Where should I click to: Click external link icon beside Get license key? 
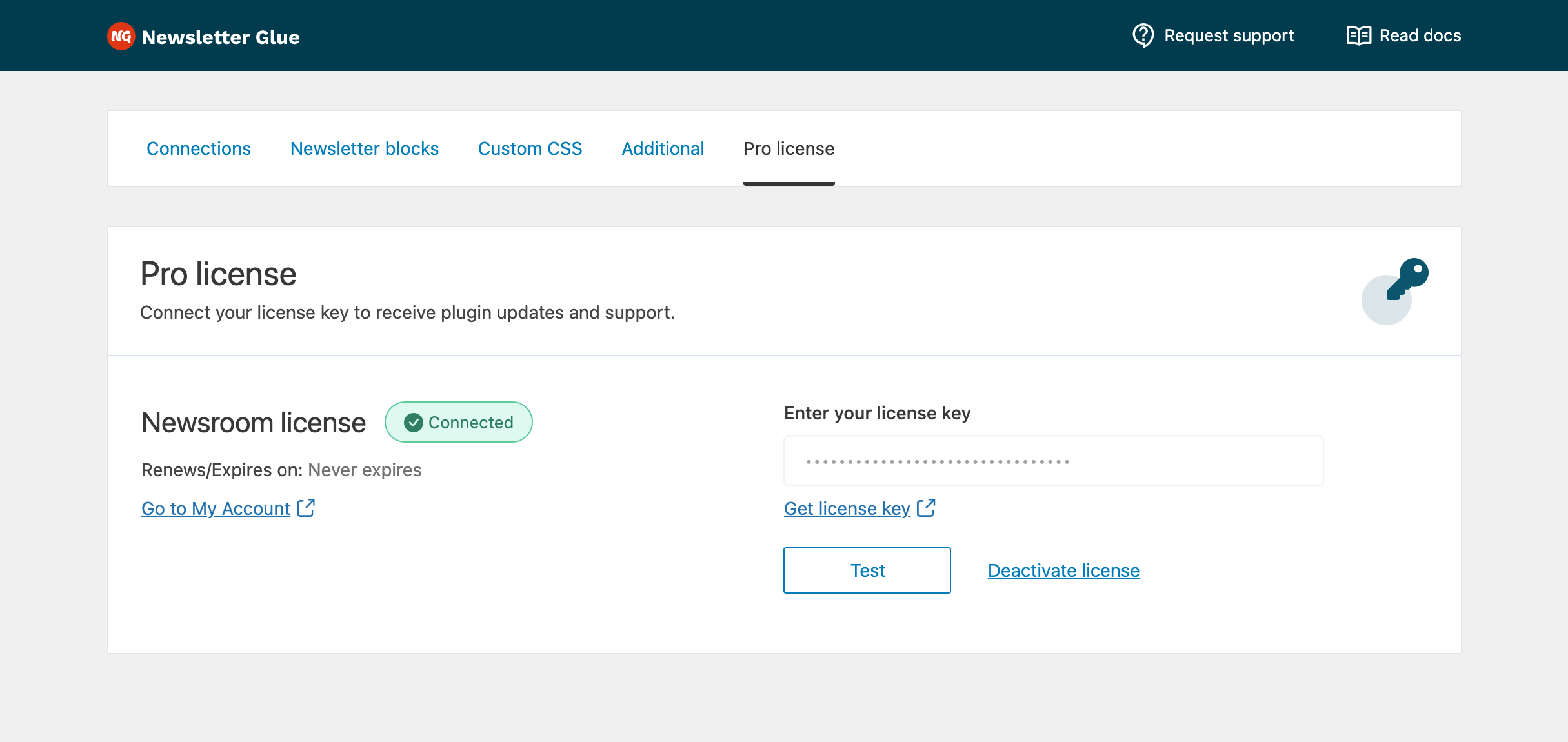click(926, 508)
